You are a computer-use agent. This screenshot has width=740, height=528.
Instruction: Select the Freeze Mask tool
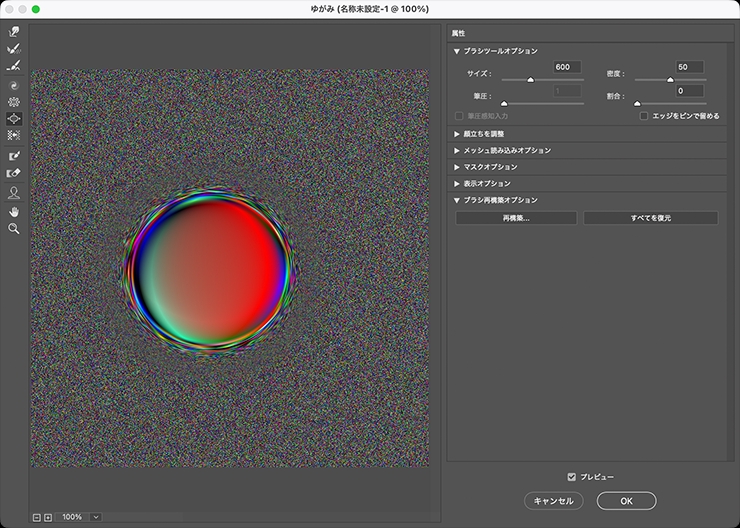point(14,156)
